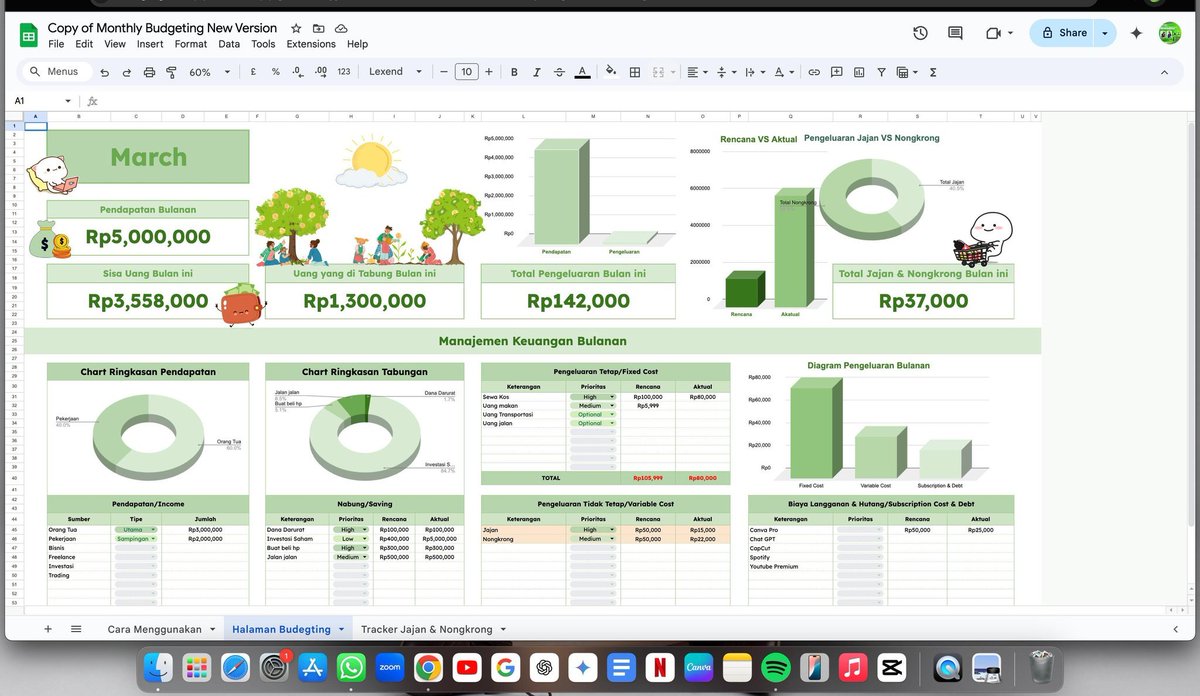The height and width of the screenshot is (696, 1200).
Task: Toggle bold formatting
Action: pyautogui.click(x=514, y=72)
